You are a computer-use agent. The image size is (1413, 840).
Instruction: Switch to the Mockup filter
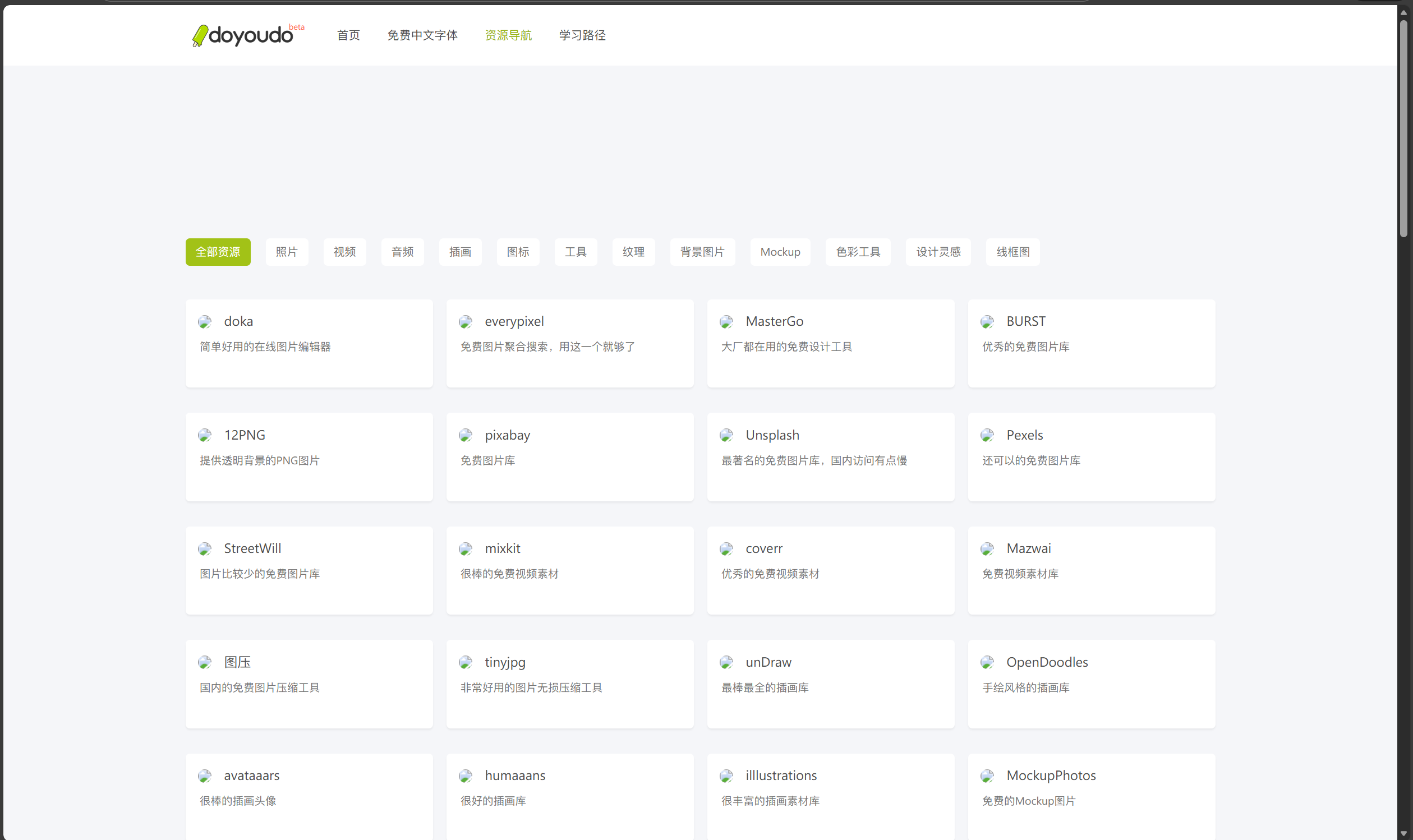(x=780, y=252)
